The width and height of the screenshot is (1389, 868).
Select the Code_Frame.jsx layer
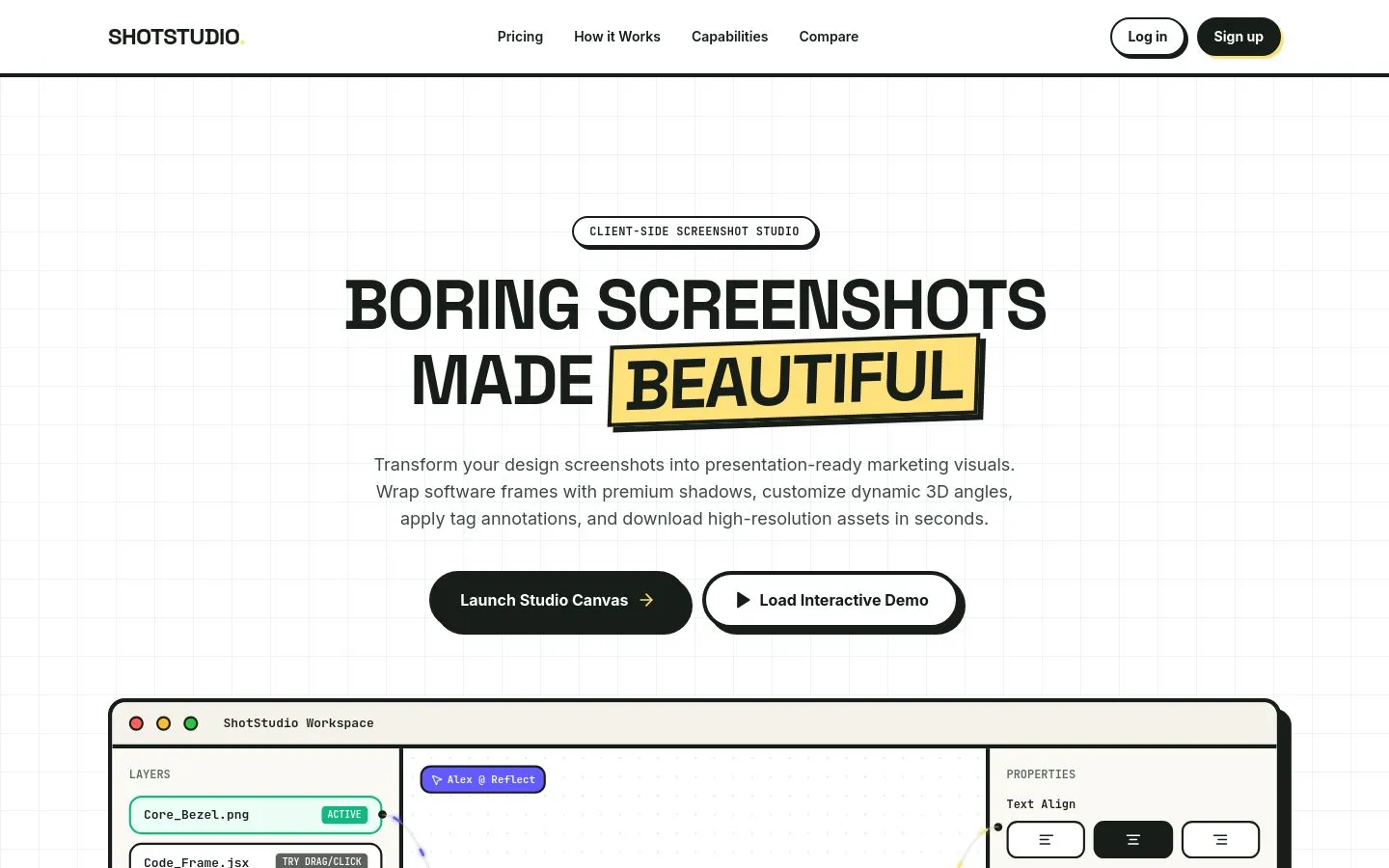[x=256, y=857]
